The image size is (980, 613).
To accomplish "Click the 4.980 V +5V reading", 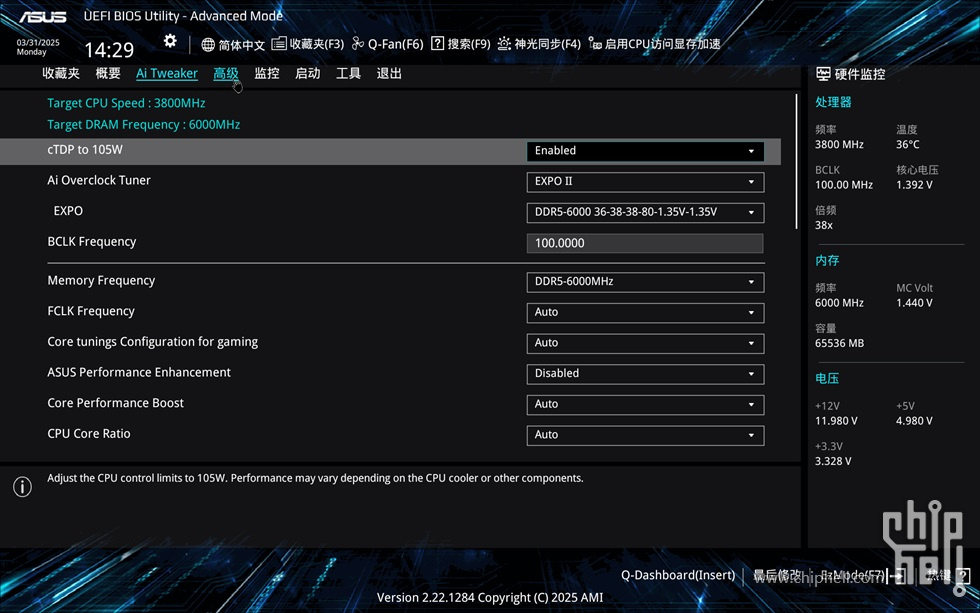I will [x=914, y=421].
